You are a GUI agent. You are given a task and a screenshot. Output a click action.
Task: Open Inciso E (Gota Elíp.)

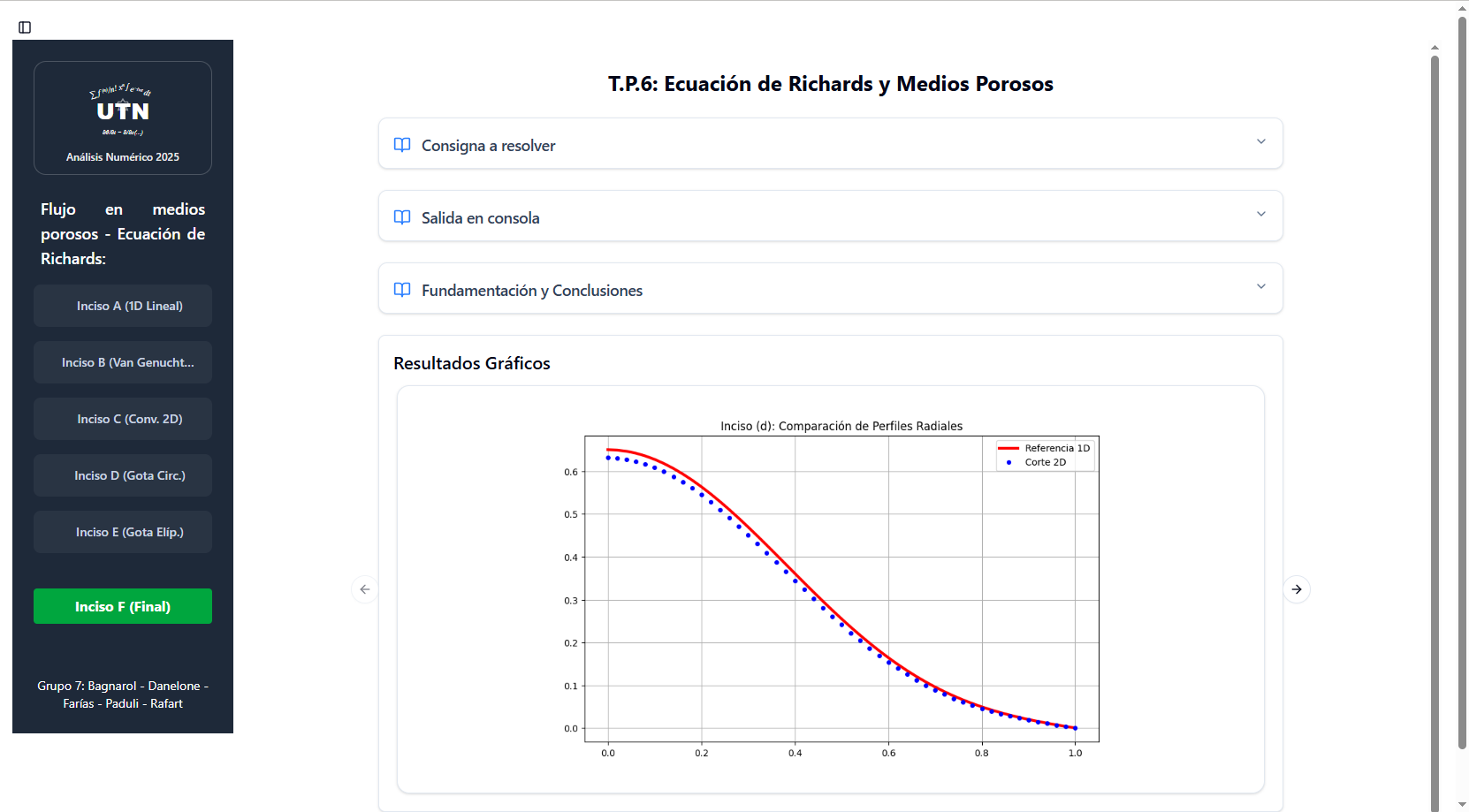tap(123, 532)
